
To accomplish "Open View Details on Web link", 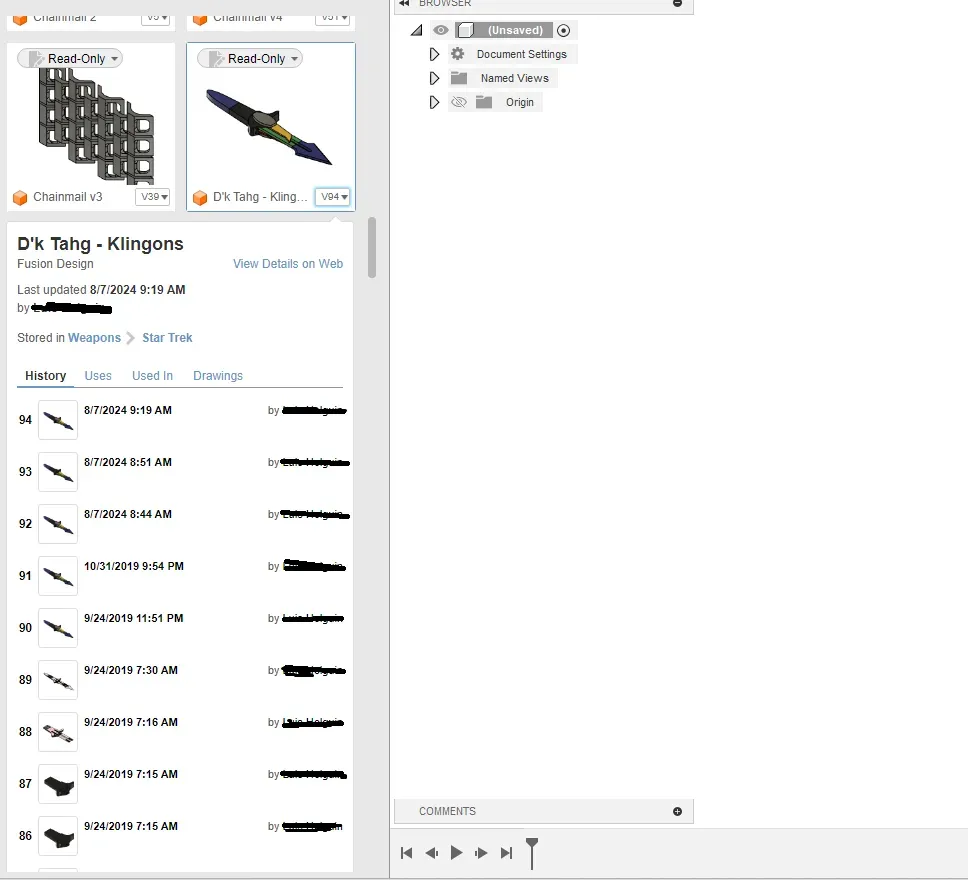I will click(288, 264).
